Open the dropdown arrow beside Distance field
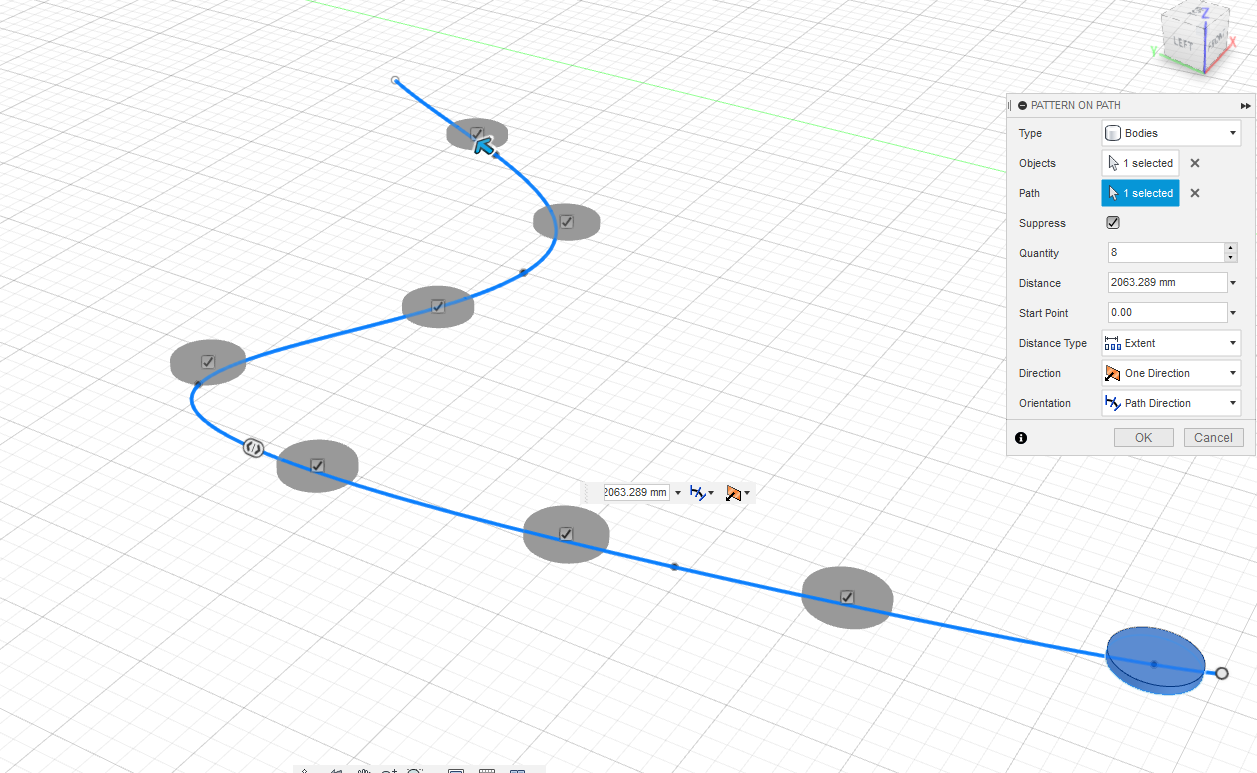Image resolution: width=1257 pixels, height=773 pixels. pyautogui.click(x=1233, y=283)
